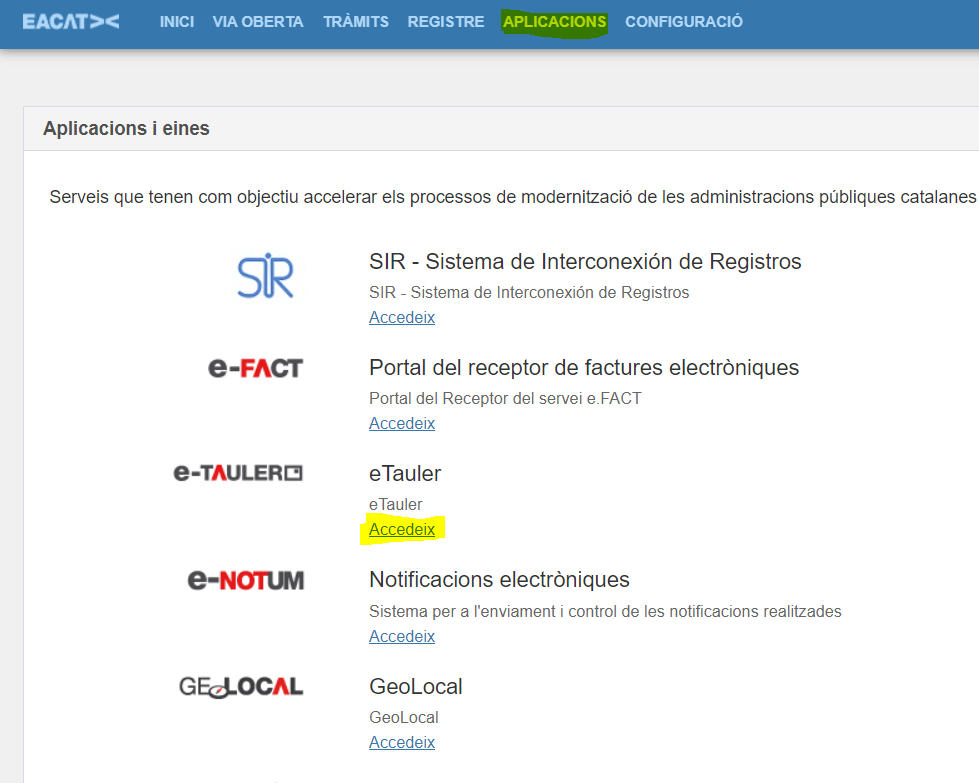Image resolution: width=979 pixels, height=783 pixels.
Task: Click the EACAT logo
Action: (x=71, y=22)
